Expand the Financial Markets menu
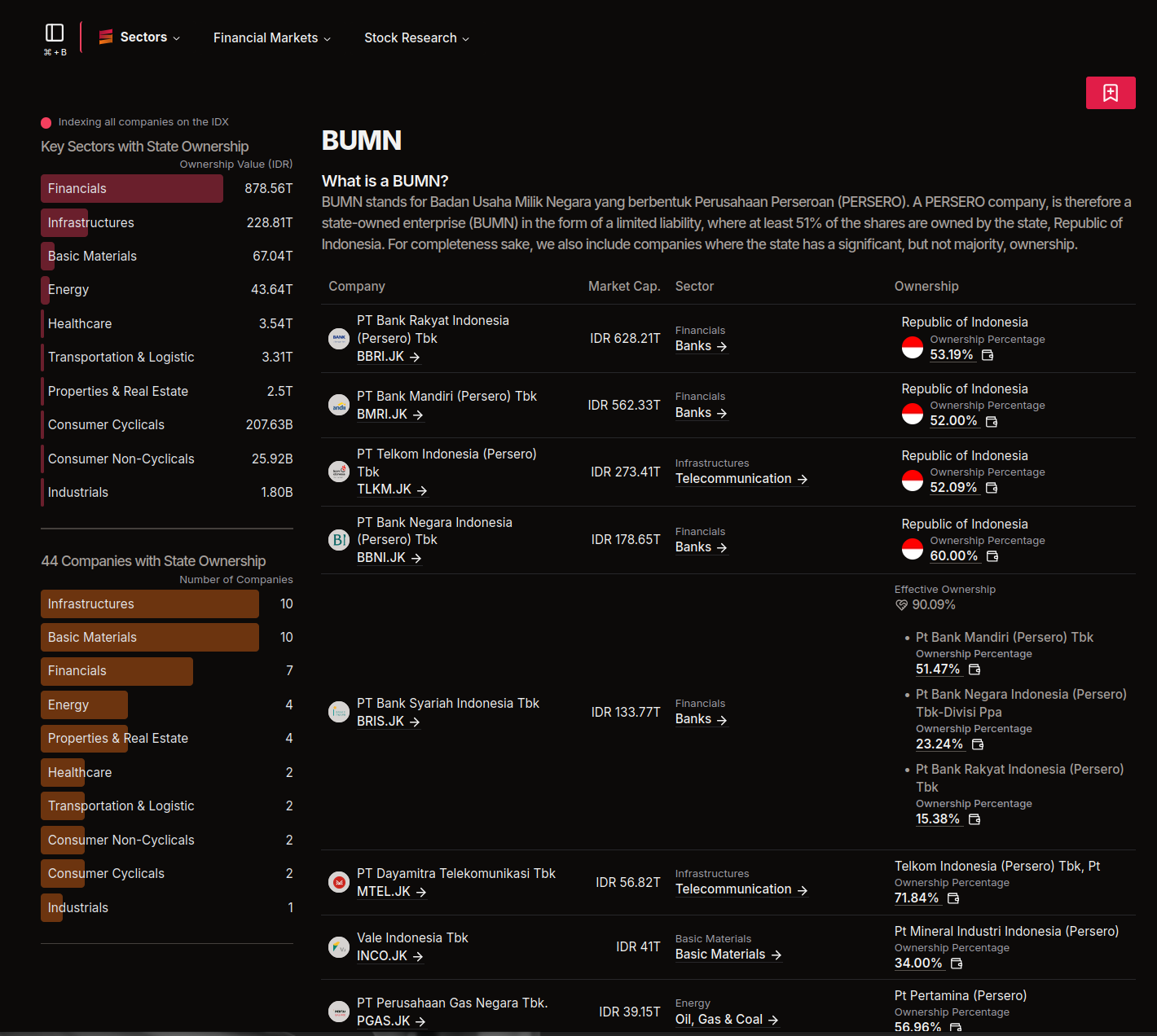This screenshot has height=1036, width=1157. tap(272, 38)
